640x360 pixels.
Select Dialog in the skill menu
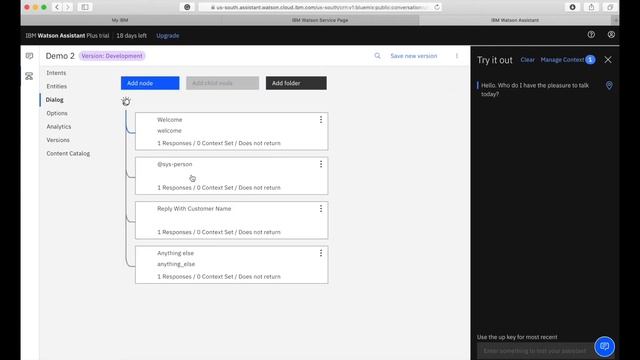[54, 100]
